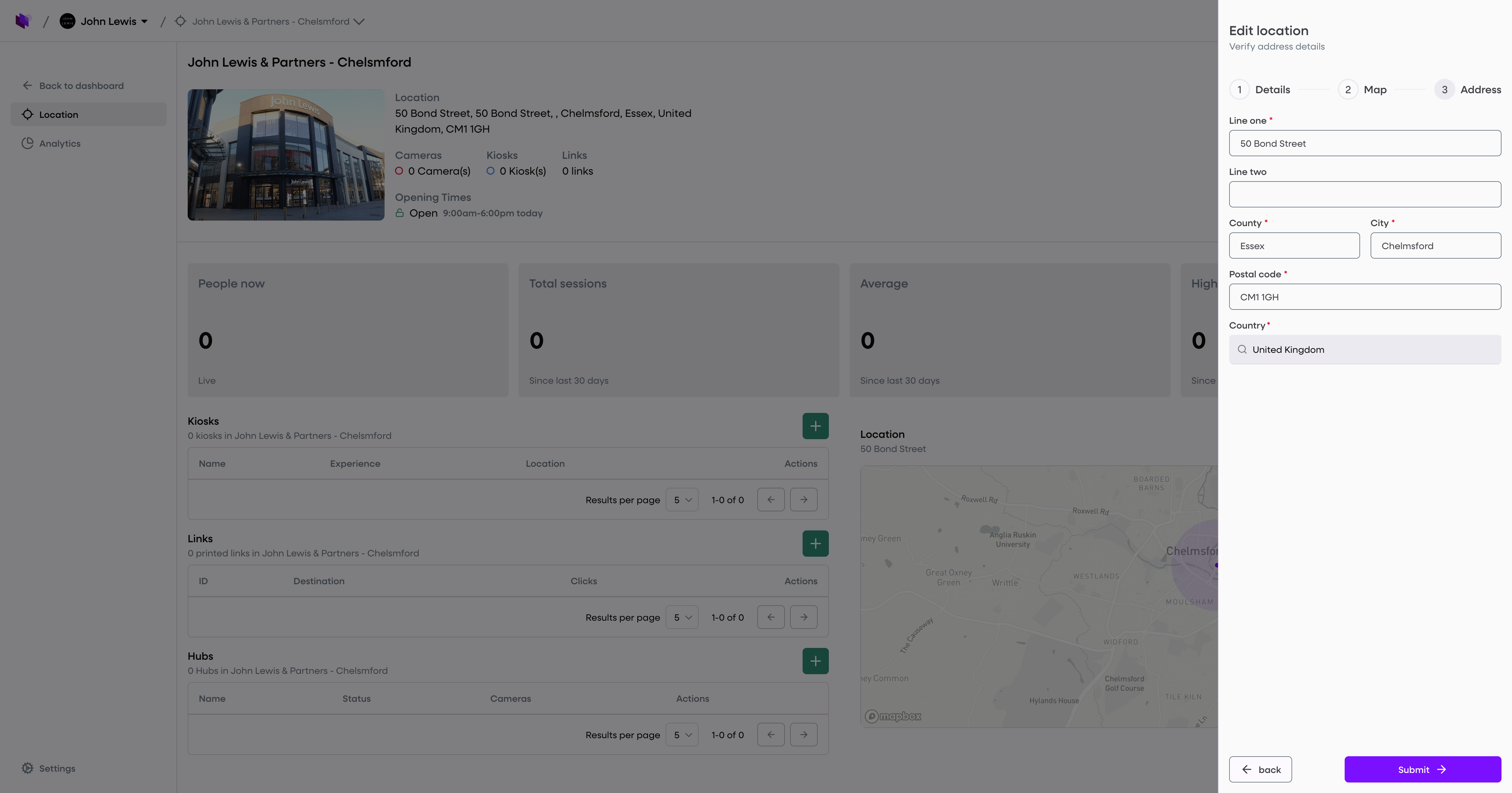
Task: Click the County field containing Essex
Action: (x=1294, y=246)
